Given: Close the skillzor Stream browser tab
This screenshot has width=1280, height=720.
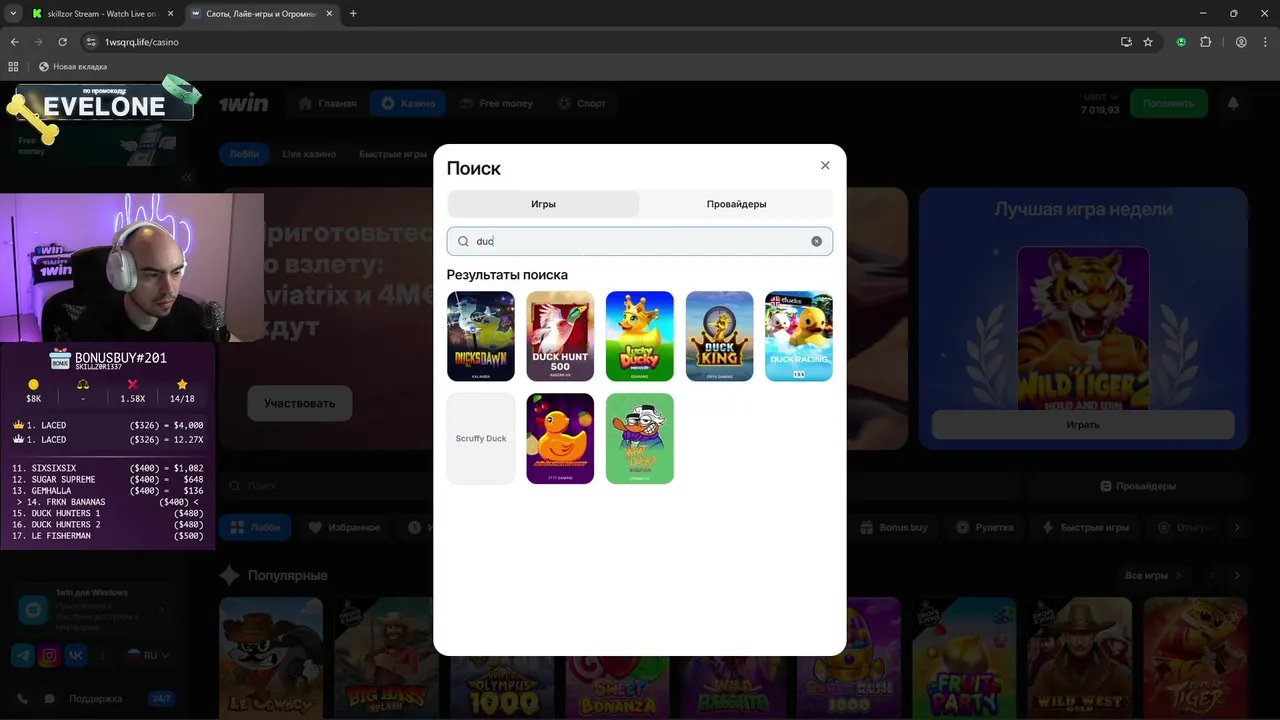Looking at the screenshot, I should 169,14.
